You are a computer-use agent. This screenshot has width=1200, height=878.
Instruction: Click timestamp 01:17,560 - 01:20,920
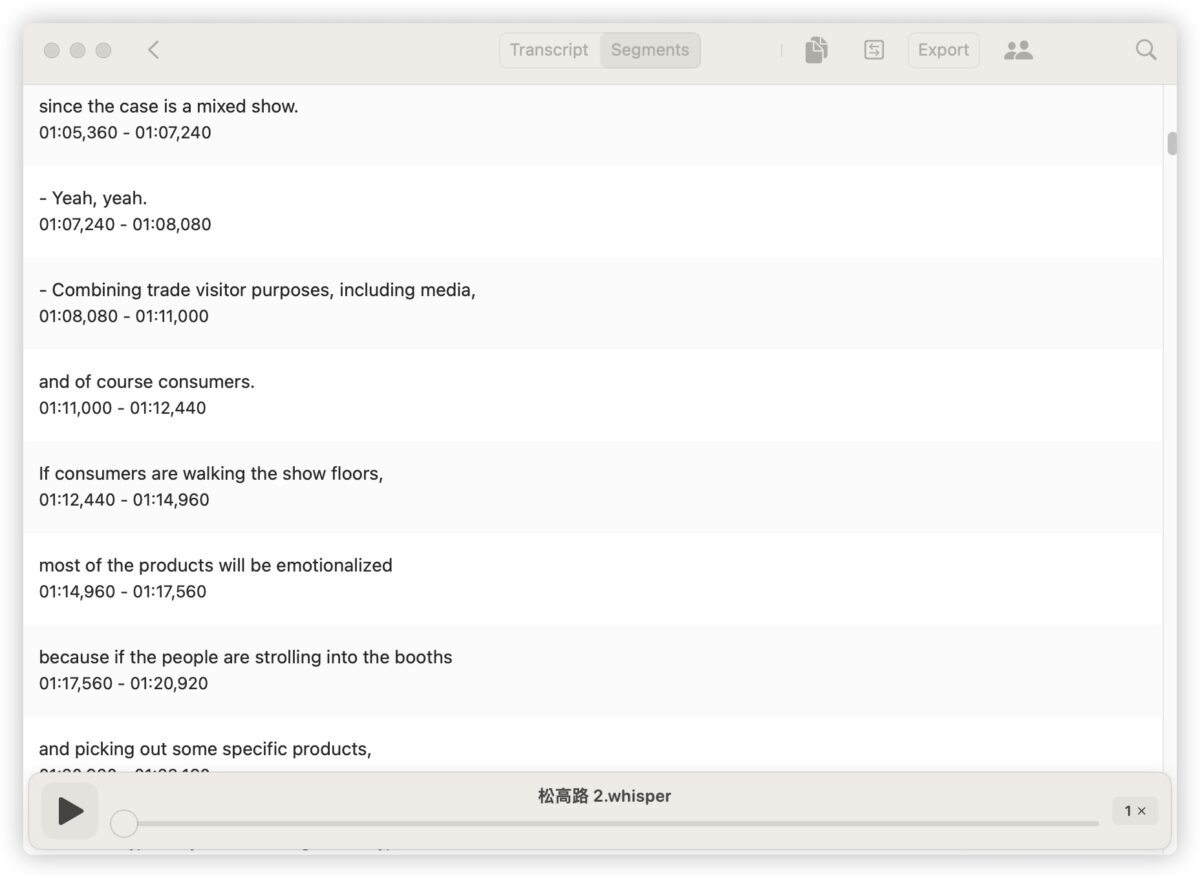[x=124, y=684]
